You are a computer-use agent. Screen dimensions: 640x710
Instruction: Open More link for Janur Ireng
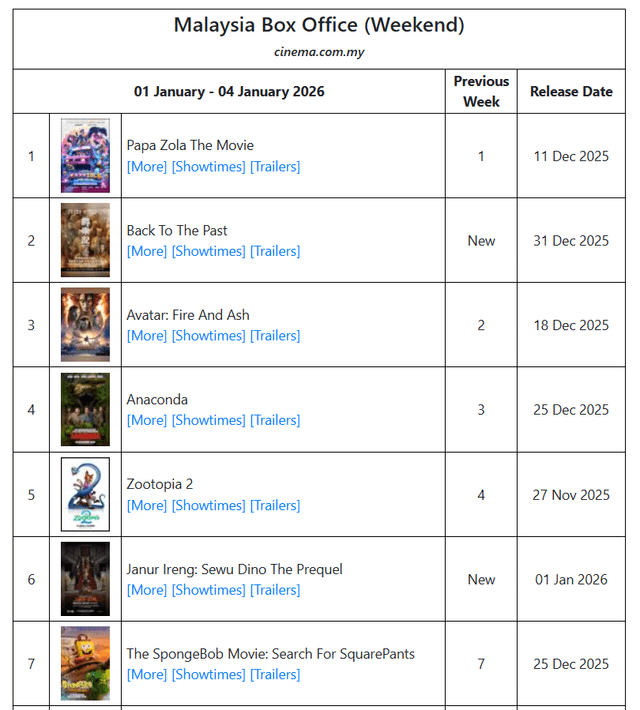(147, 590)
